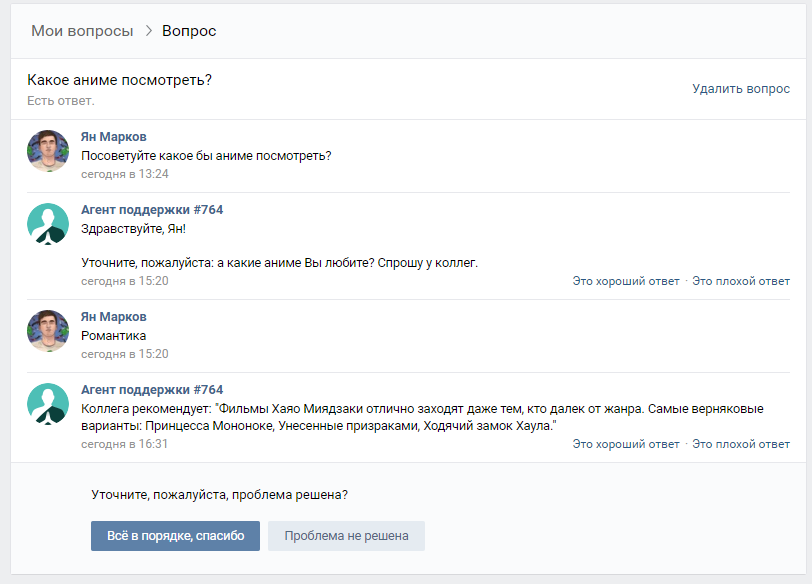Confirm with Всё в порядке, спасибо button
Image resolution: width=812 pixels, height=584 pixels.
[176, 536]
